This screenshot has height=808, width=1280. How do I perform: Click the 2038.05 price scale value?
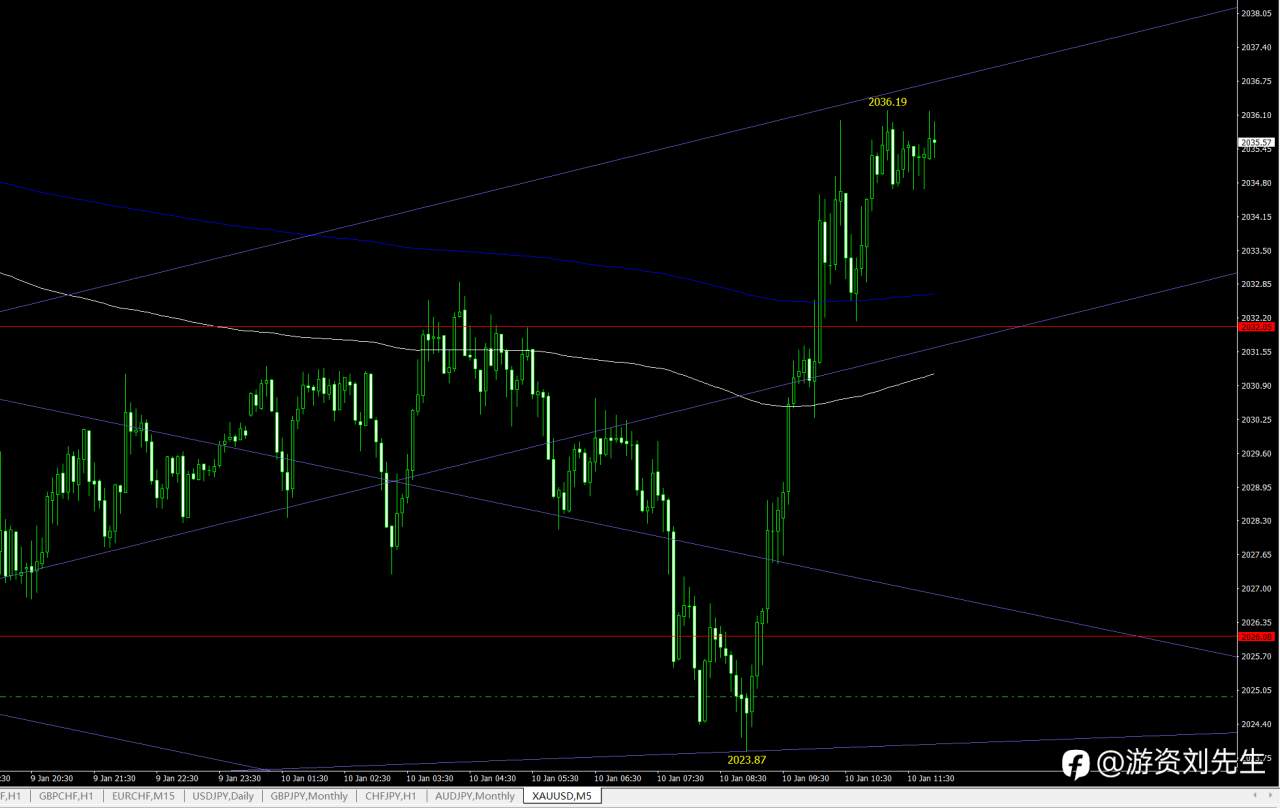(x=1256, y=13)
